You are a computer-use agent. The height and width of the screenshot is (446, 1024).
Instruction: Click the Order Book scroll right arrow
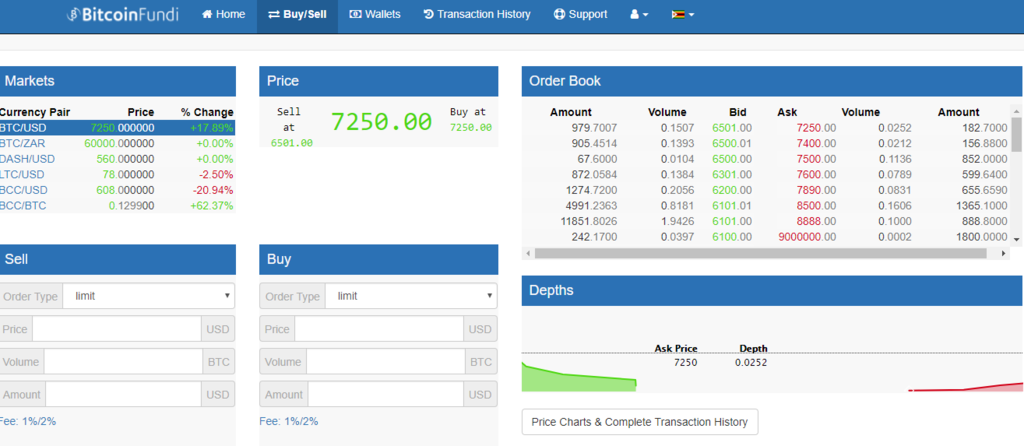(x=1004, y=253)
